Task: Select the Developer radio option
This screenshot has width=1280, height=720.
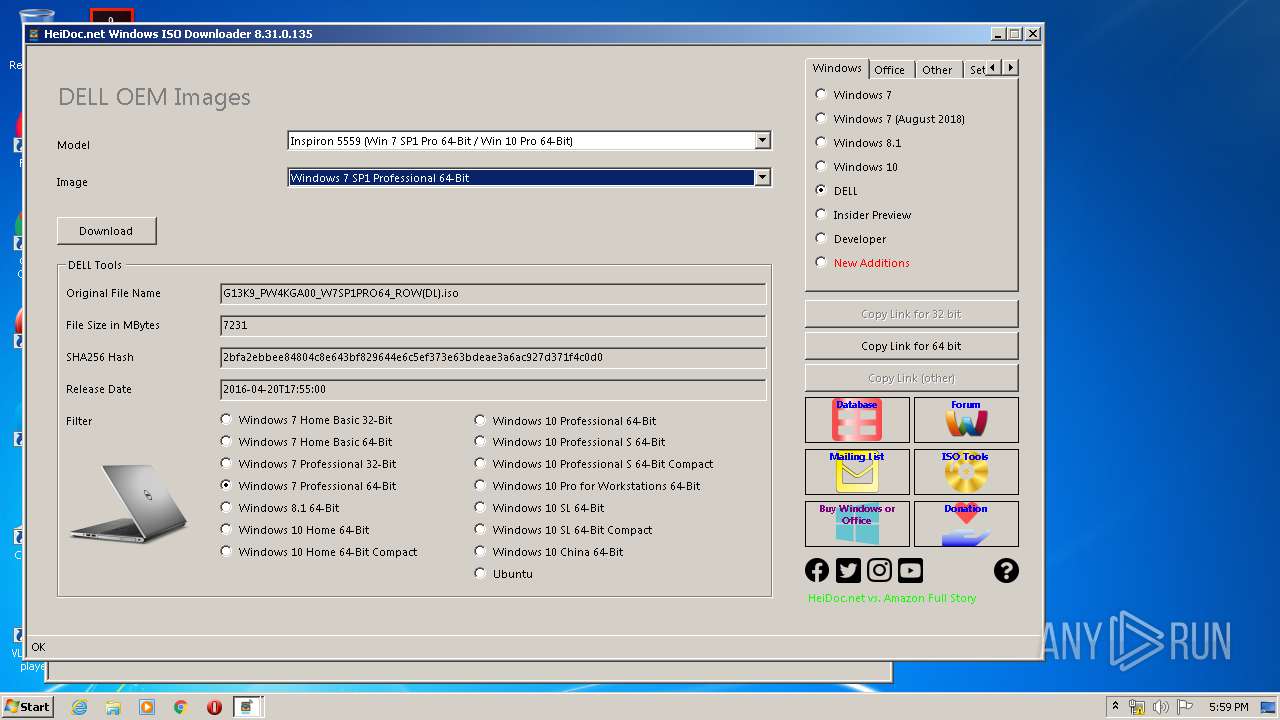Action: (851, 239)
